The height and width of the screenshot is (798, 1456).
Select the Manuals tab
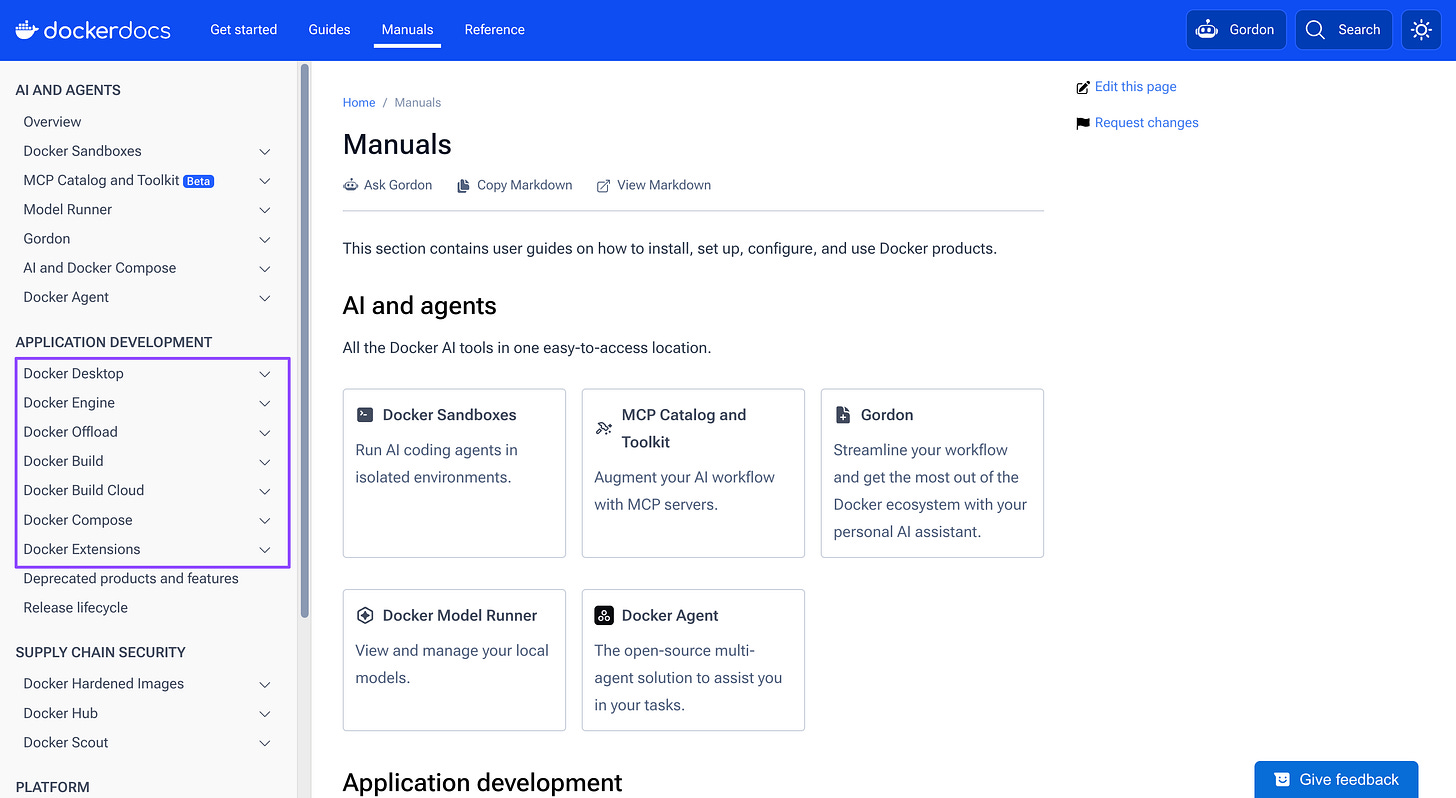coord(407,29)
